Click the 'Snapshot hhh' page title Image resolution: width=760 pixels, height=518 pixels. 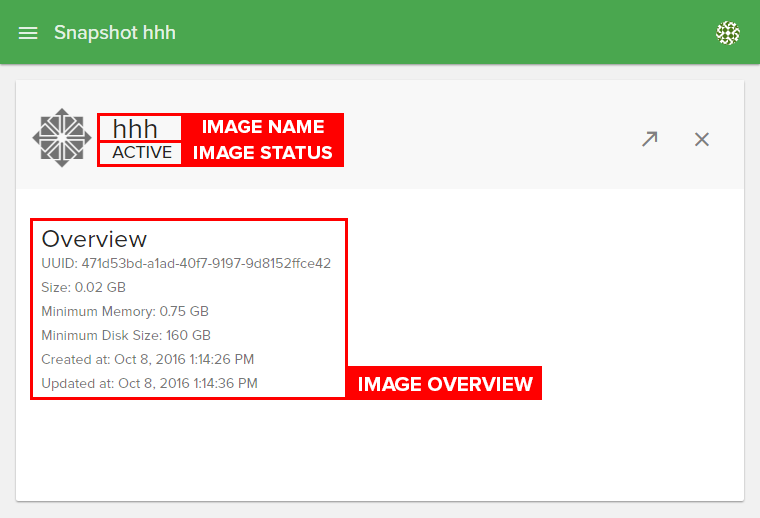[x=115, y=33]
